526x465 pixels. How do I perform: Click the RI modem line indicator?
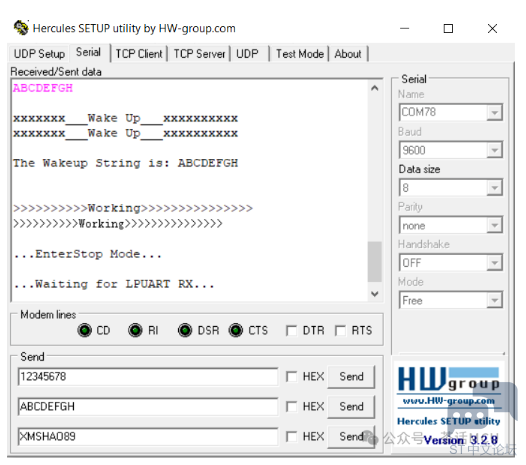tap(135, 330)
